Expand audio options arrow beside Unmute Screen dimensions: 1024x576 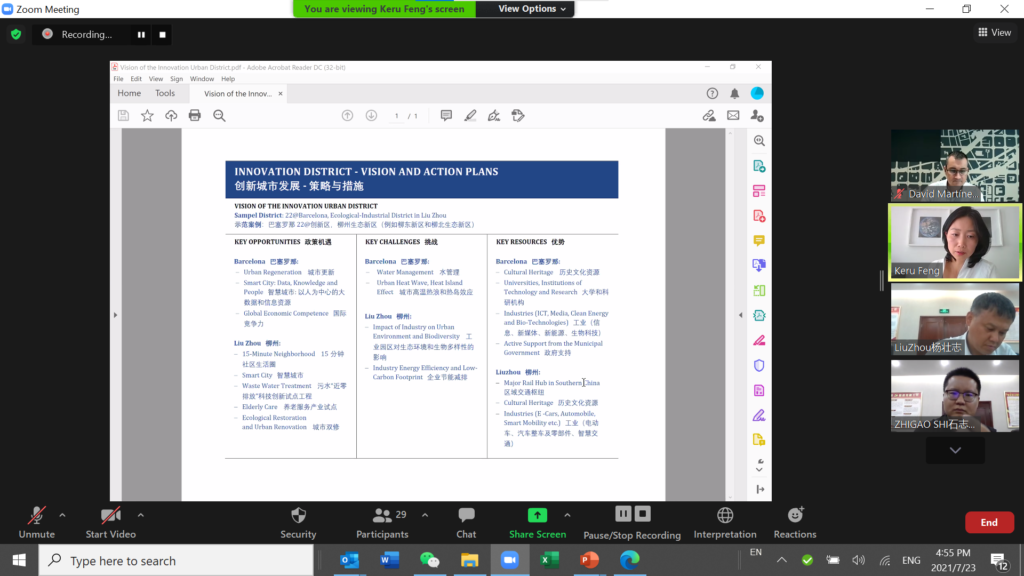tap(62, 515)
